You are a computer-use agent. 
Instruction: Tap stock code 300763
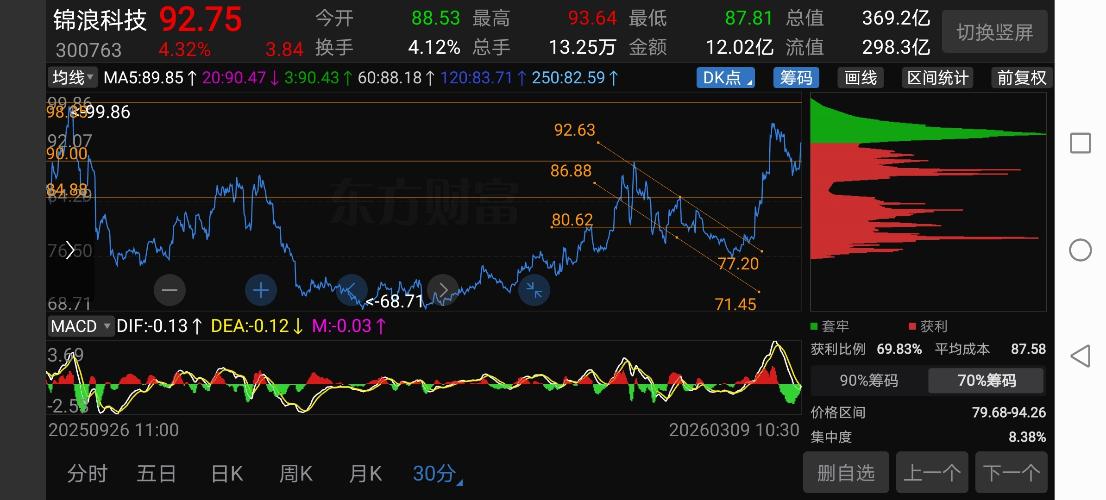coord(89,50)
